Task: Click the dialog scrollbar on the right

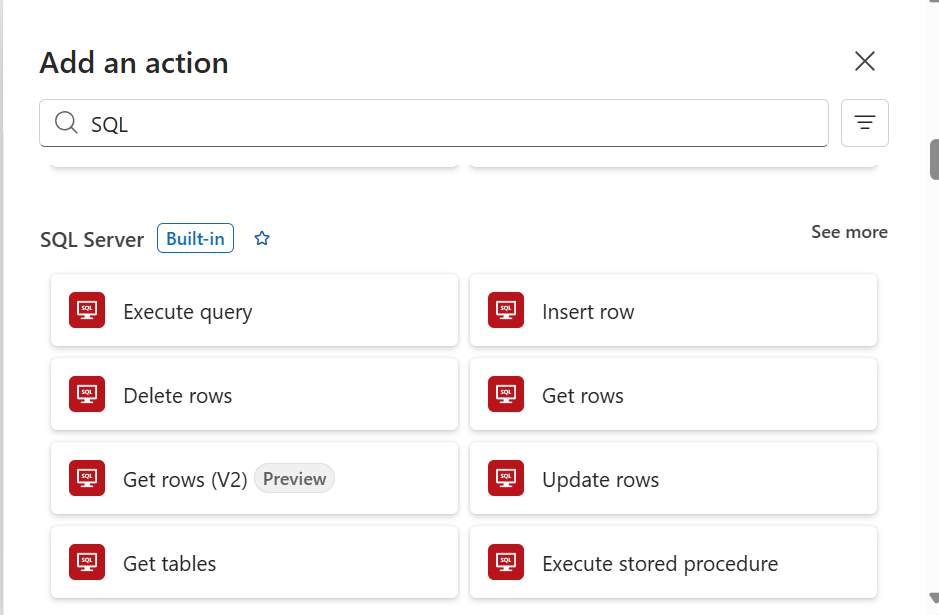Action: (x=933, y=160)
